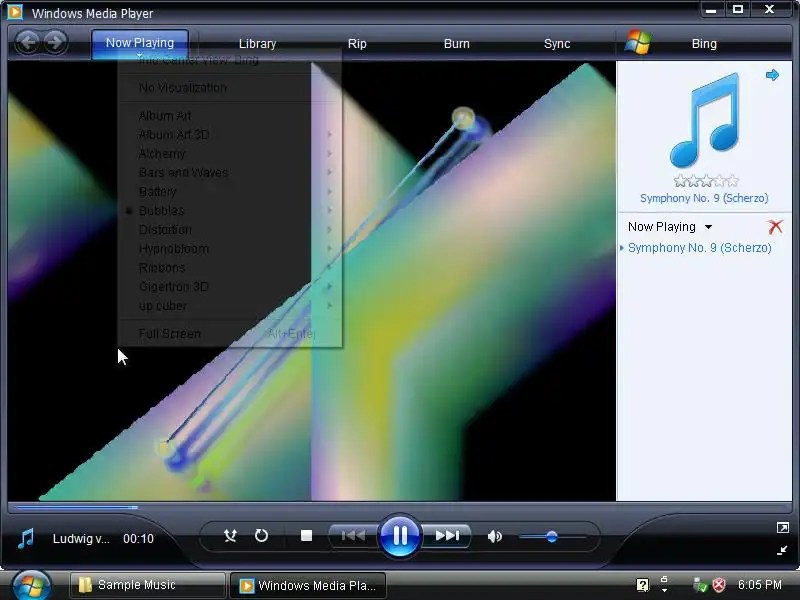Skip to the next track
800x600 pixels.
[447, 536]
